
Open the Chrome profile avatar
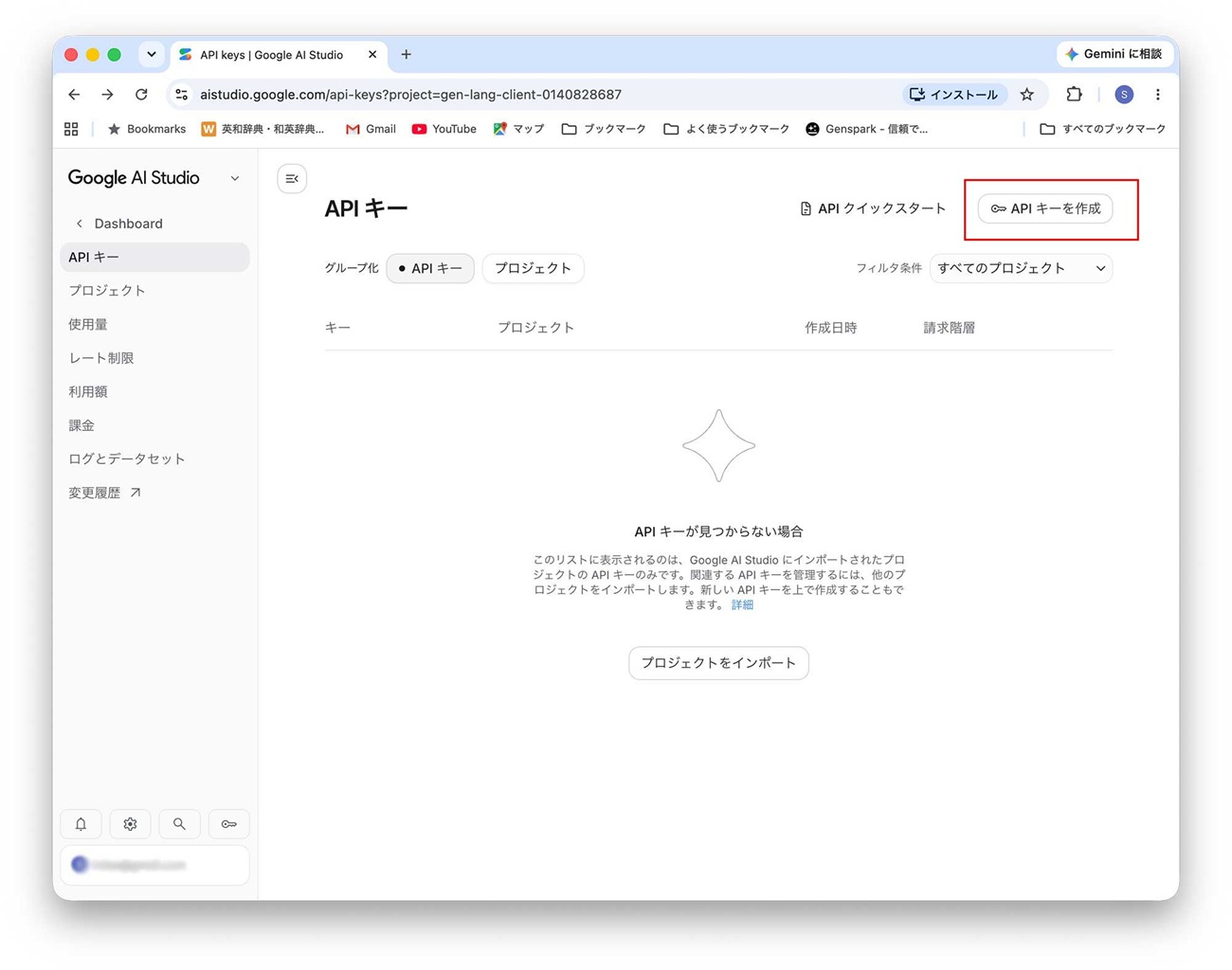[1124, 95]
